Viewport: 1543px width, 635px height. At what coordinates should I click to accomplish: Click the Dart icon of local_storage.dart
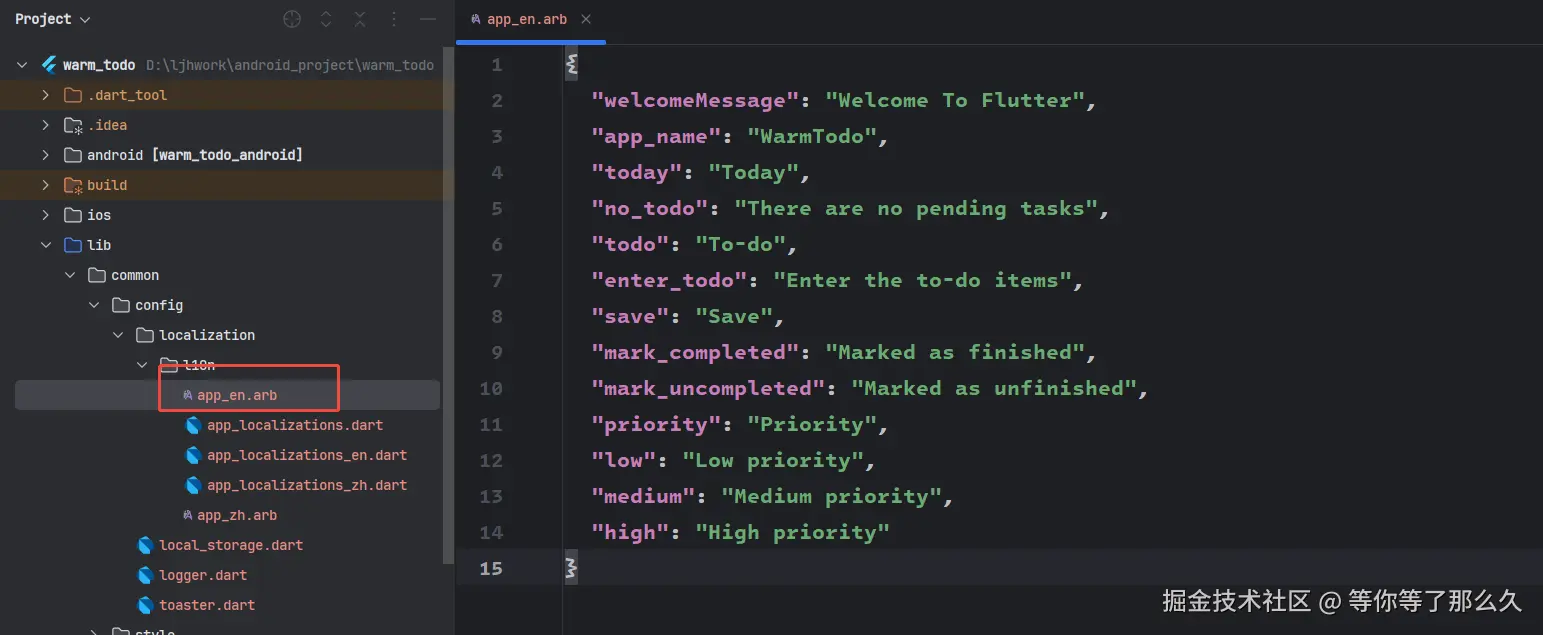tap(145, 545)
